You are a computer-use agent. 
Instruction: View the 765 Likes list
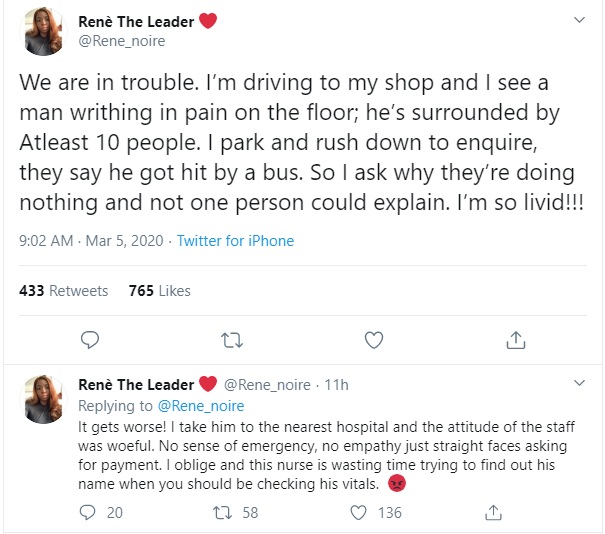pos(160,291)
